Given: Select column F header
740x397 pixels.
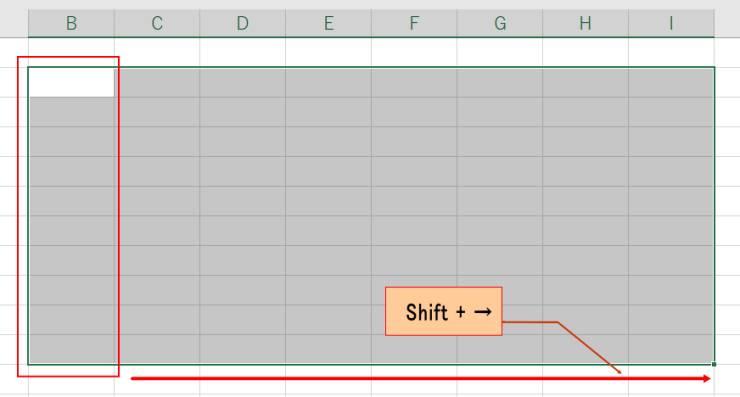Looking at the screenshot, I should tap(414, 23).
